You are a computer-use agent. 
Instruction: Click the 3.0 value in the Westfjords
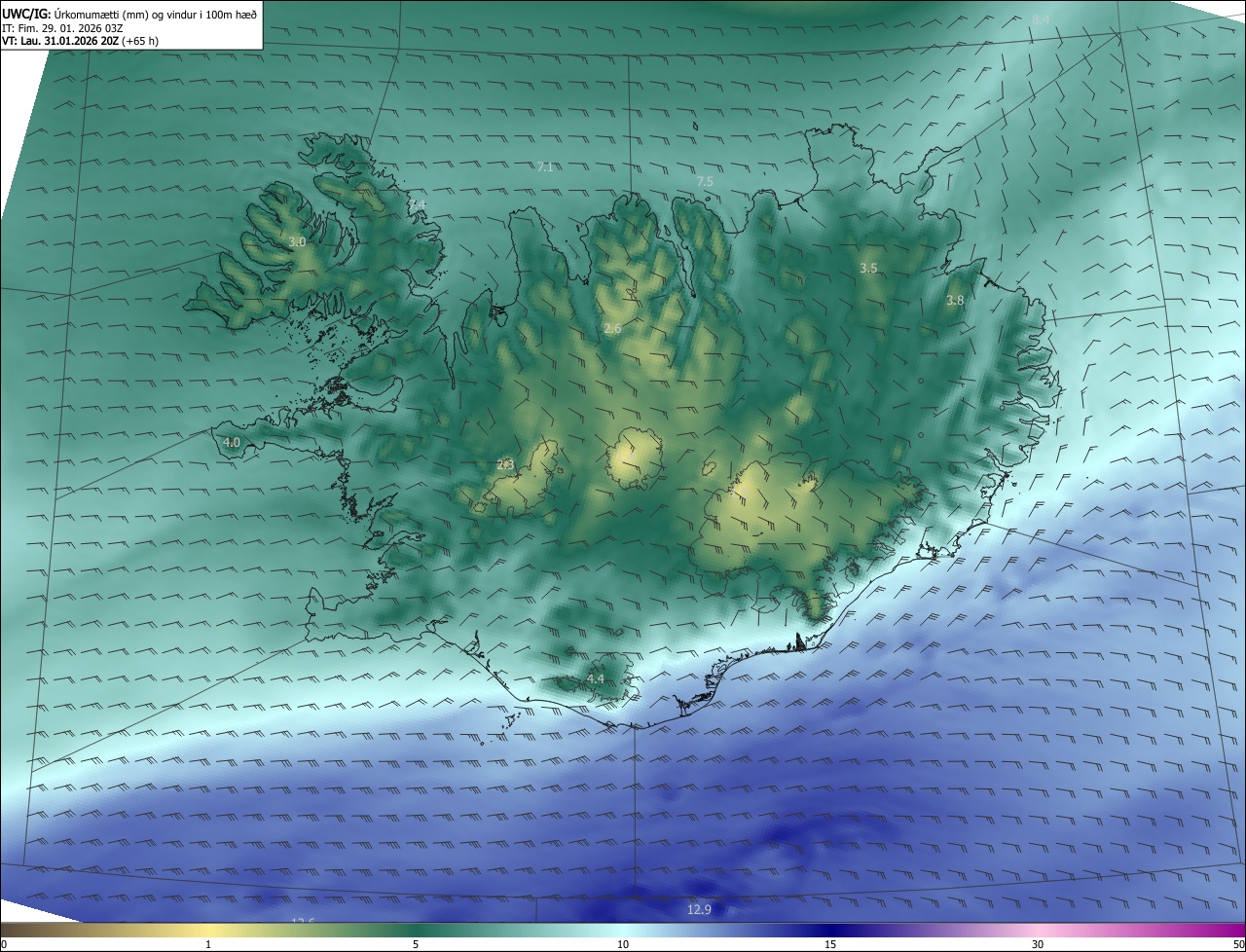tap(297, 241)
